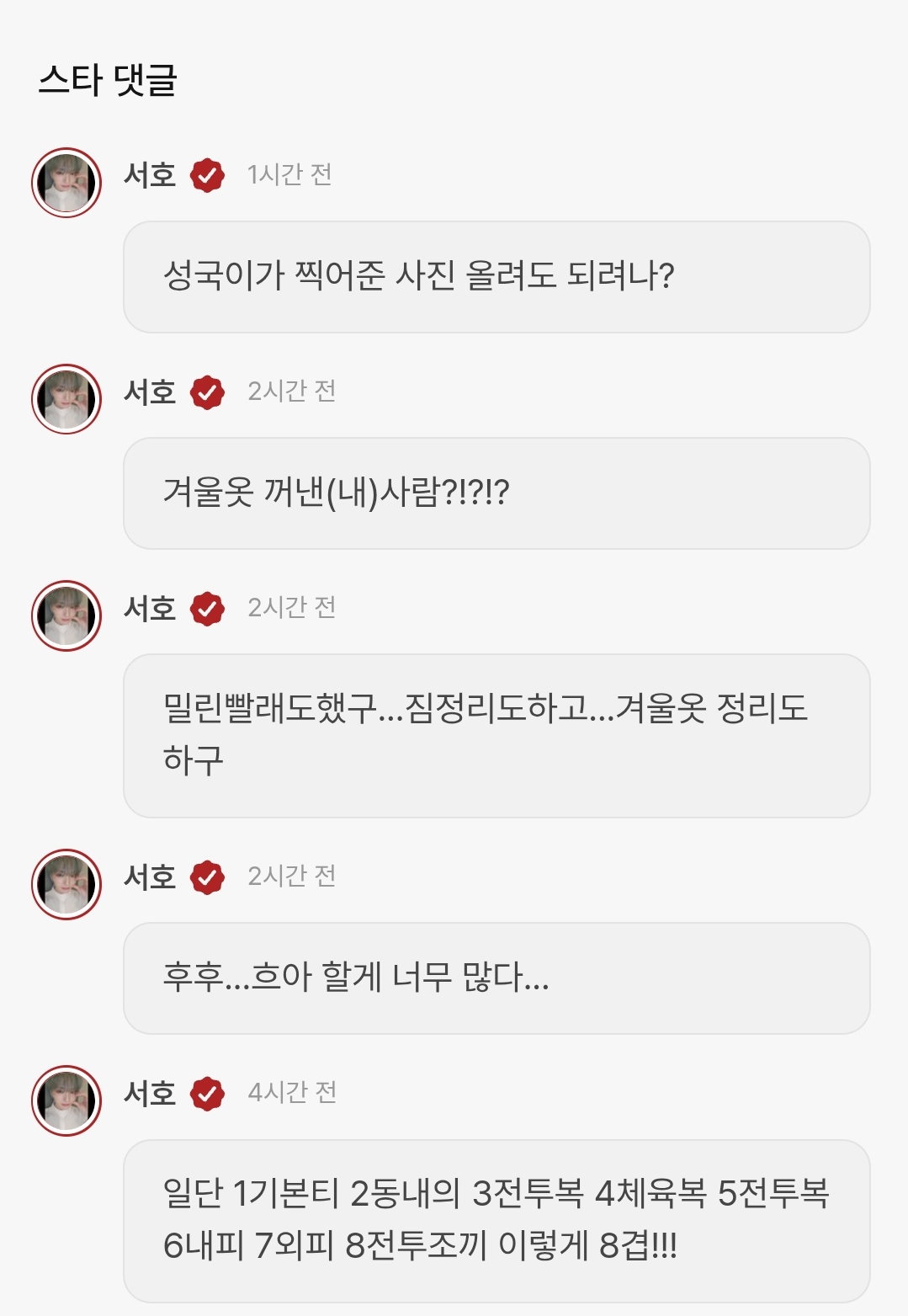This screenshot has width=908, height=1316.
Task: Open the 서호 name link on the 1시간 전 comment
Action: coord(150,175)
